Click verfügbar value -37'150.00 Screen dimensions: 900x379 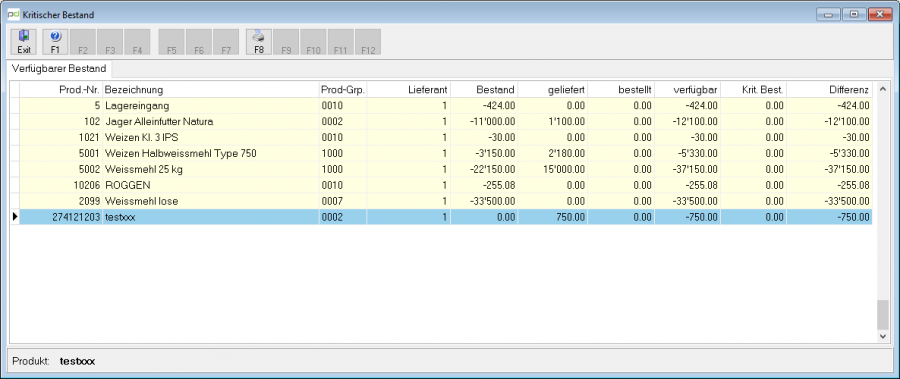(x=696, y=169)
